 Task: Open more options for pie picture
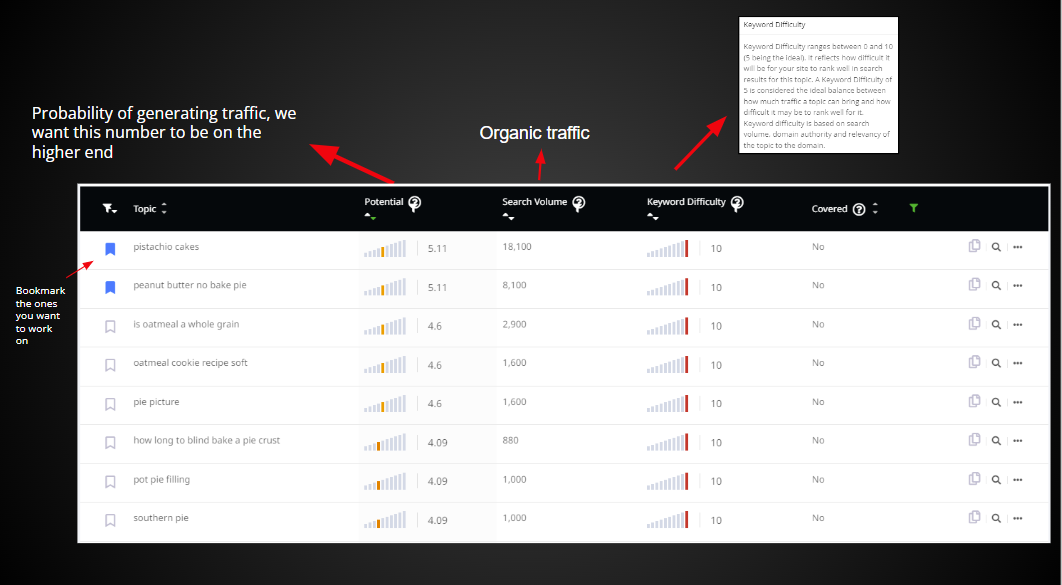pos(1017,402)
